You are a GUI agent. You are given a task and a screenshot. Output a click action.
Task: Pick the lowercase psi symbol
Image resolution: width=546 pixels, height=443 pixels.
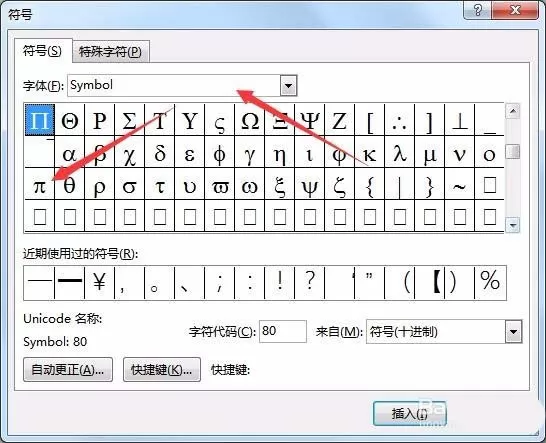pos(310,184)
